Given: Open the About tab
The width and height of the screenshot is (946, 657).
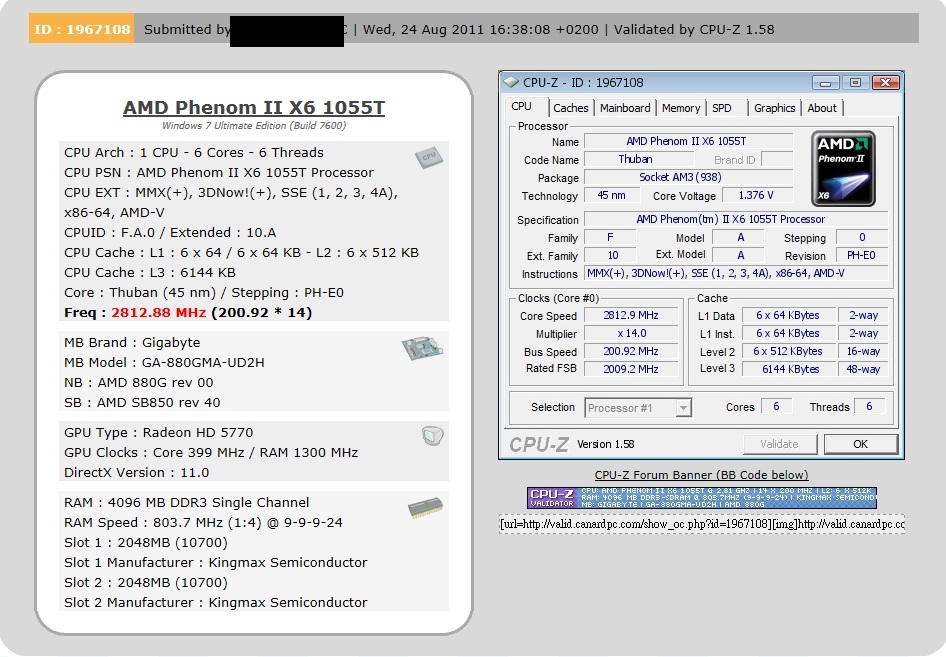Looking at the screenshot, I should tap(822, 108).
